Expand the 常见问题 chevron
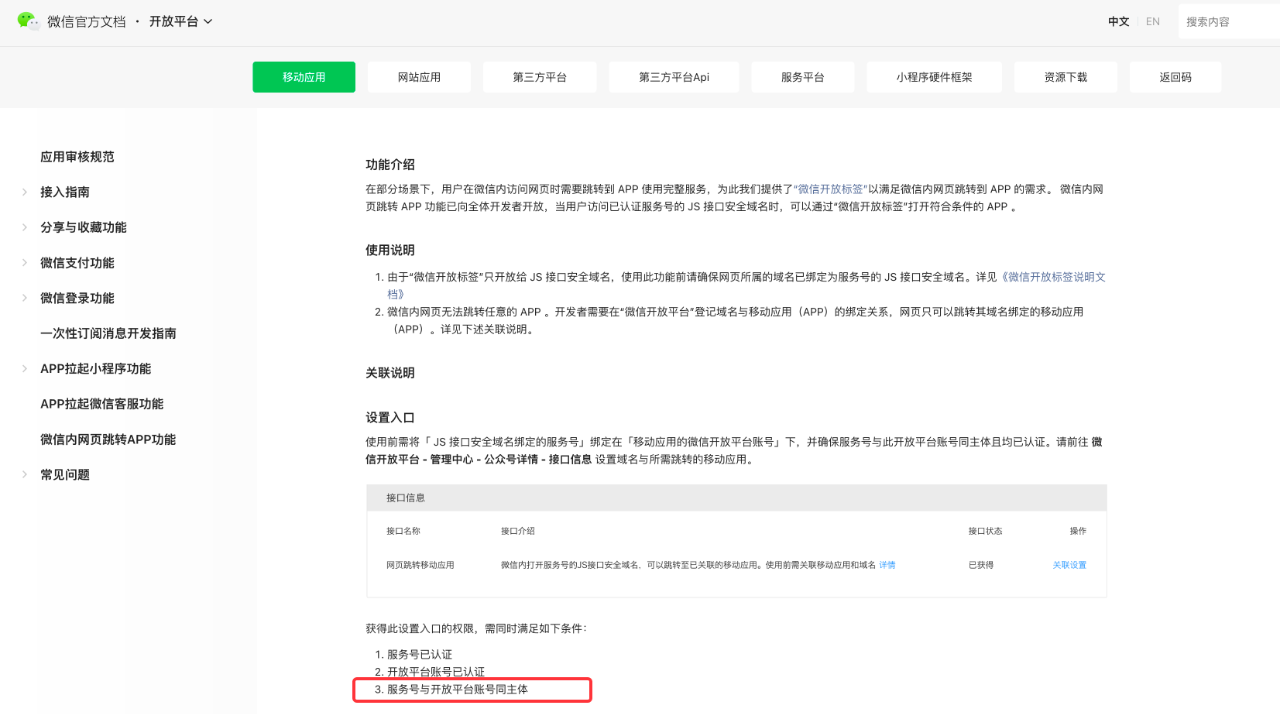Screen dimensions: 1280x714 24,475
